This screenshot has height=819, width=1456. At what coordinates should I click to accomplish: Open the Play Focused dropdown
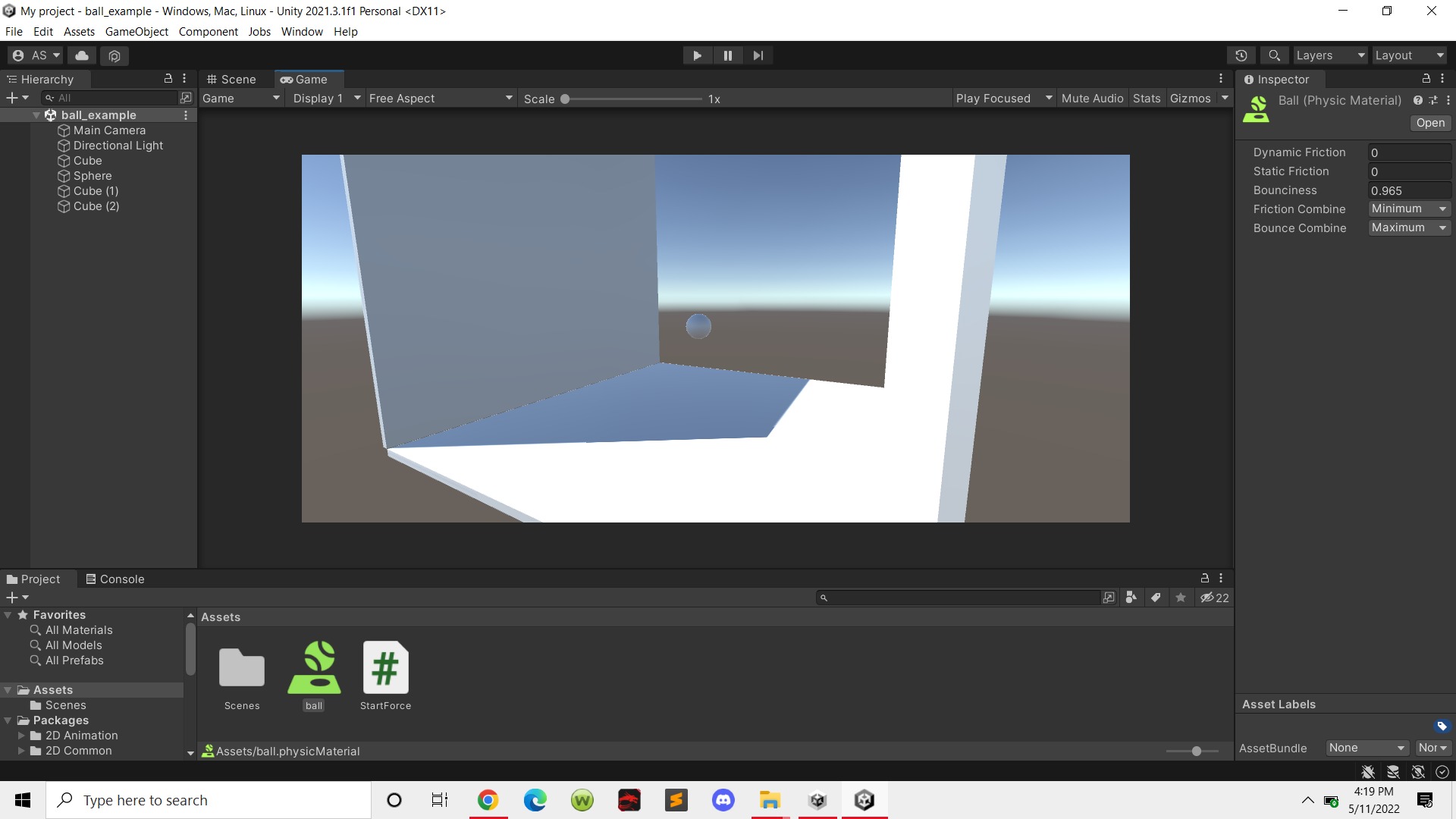[1004, 99]
